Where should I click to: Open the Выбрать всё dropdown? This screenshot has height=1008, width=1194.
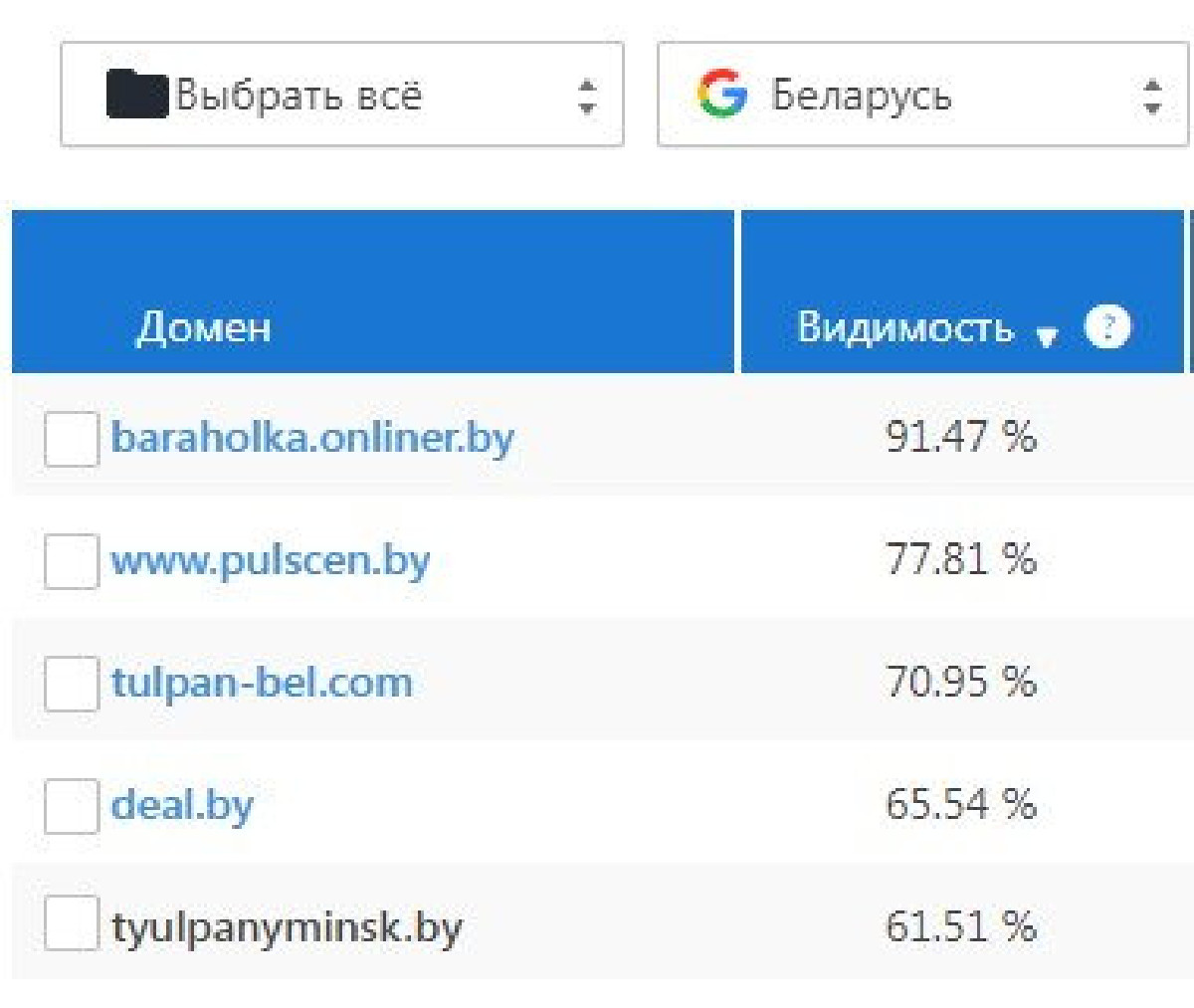[x=342, y=95]
